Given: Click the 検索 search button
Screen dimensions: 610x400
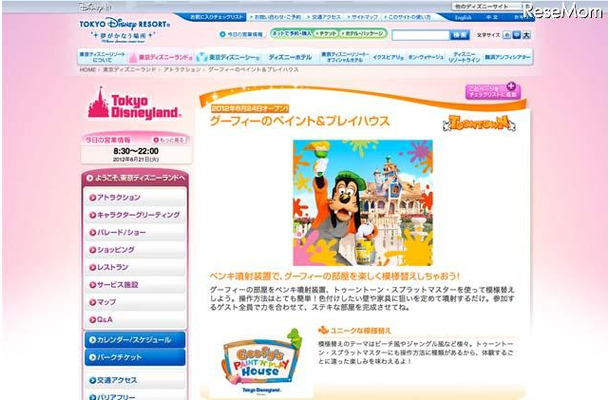Looking at the screenshot, I should tap(459, 35).
